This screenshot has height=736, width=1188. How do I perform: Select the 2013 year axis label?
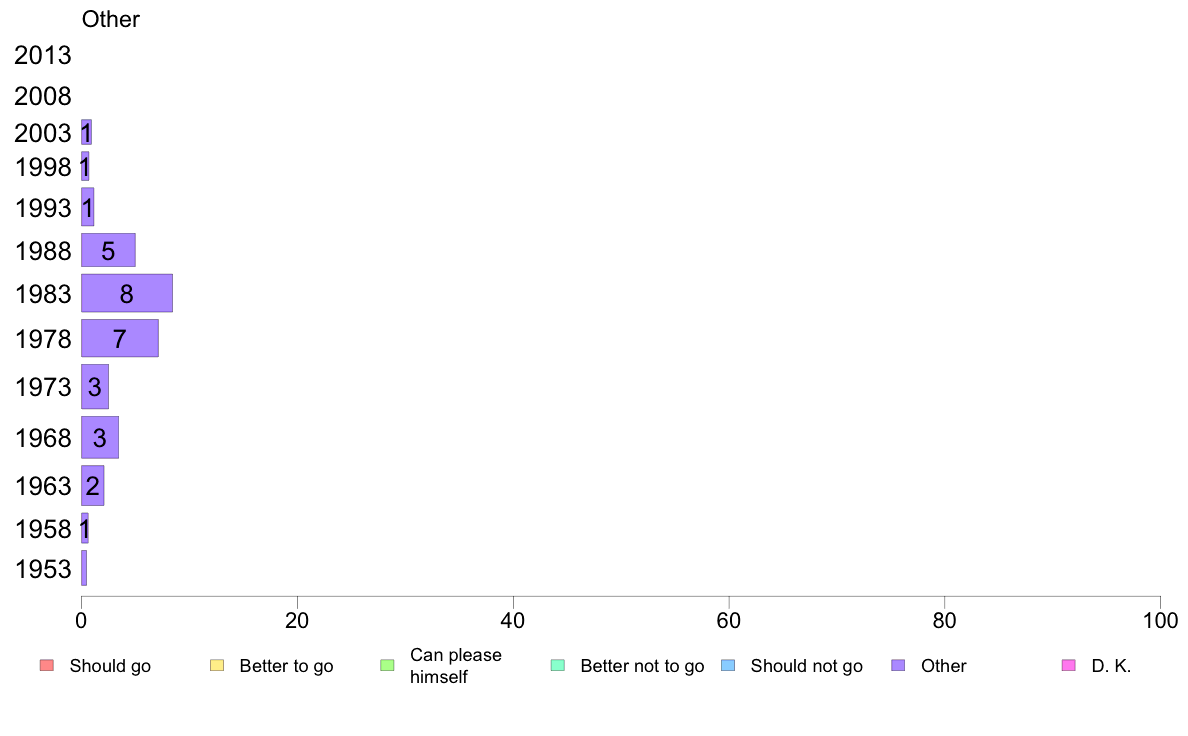click(x=42, y=55)
